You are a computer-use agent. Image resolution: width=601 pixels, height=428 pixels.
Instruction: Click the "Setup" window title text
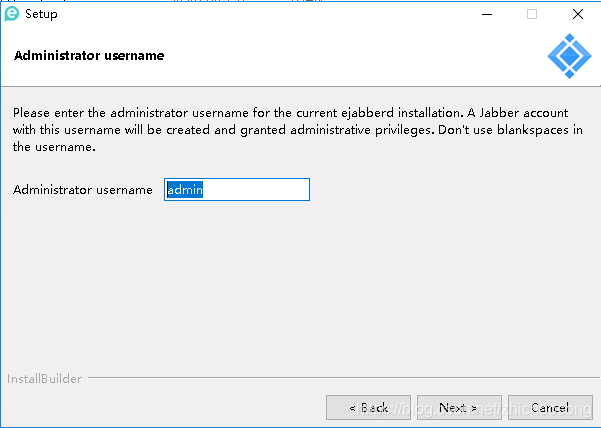tap(41, 14)
